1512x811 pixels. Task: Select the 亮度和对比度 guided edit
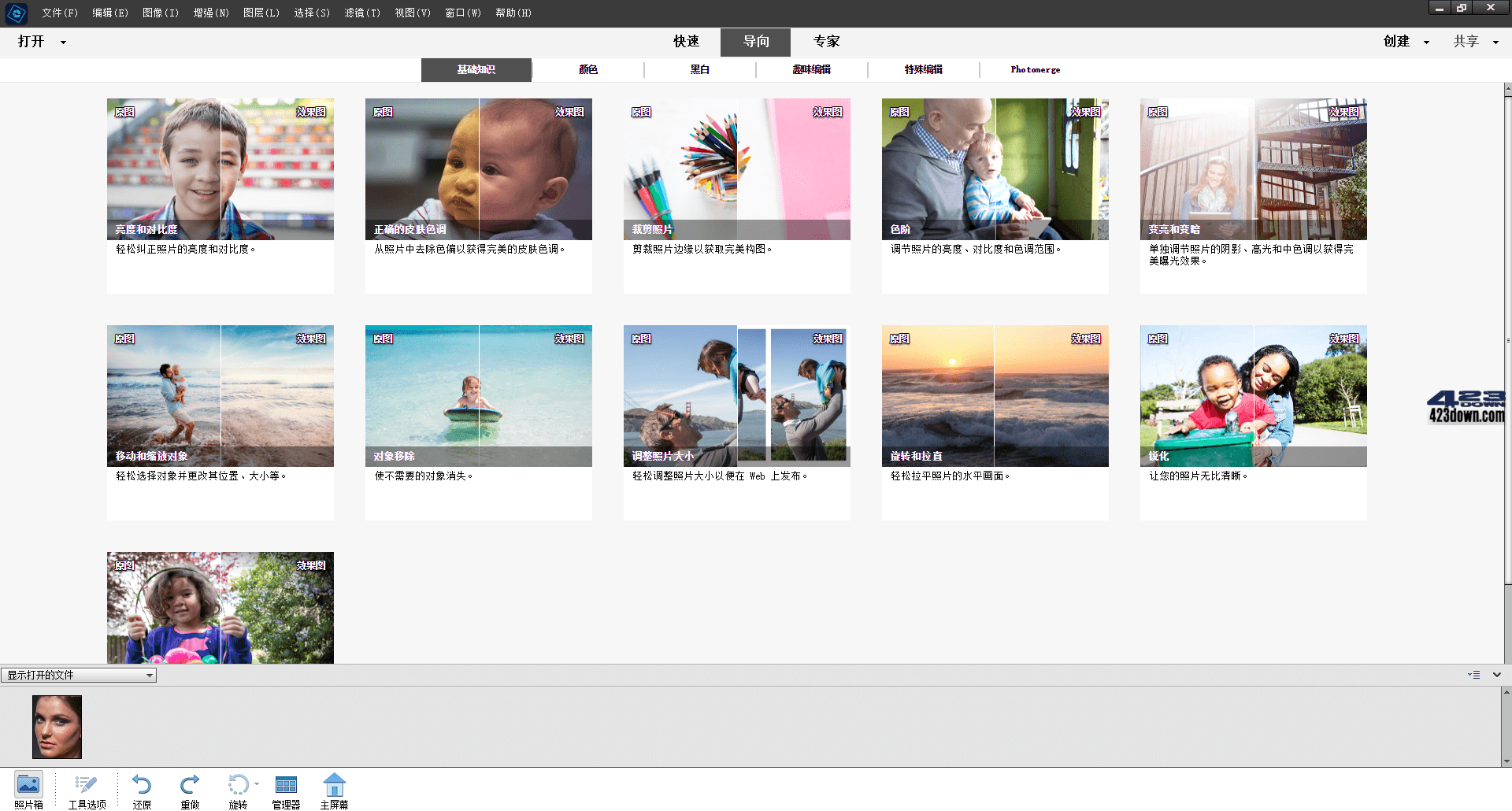220,169
